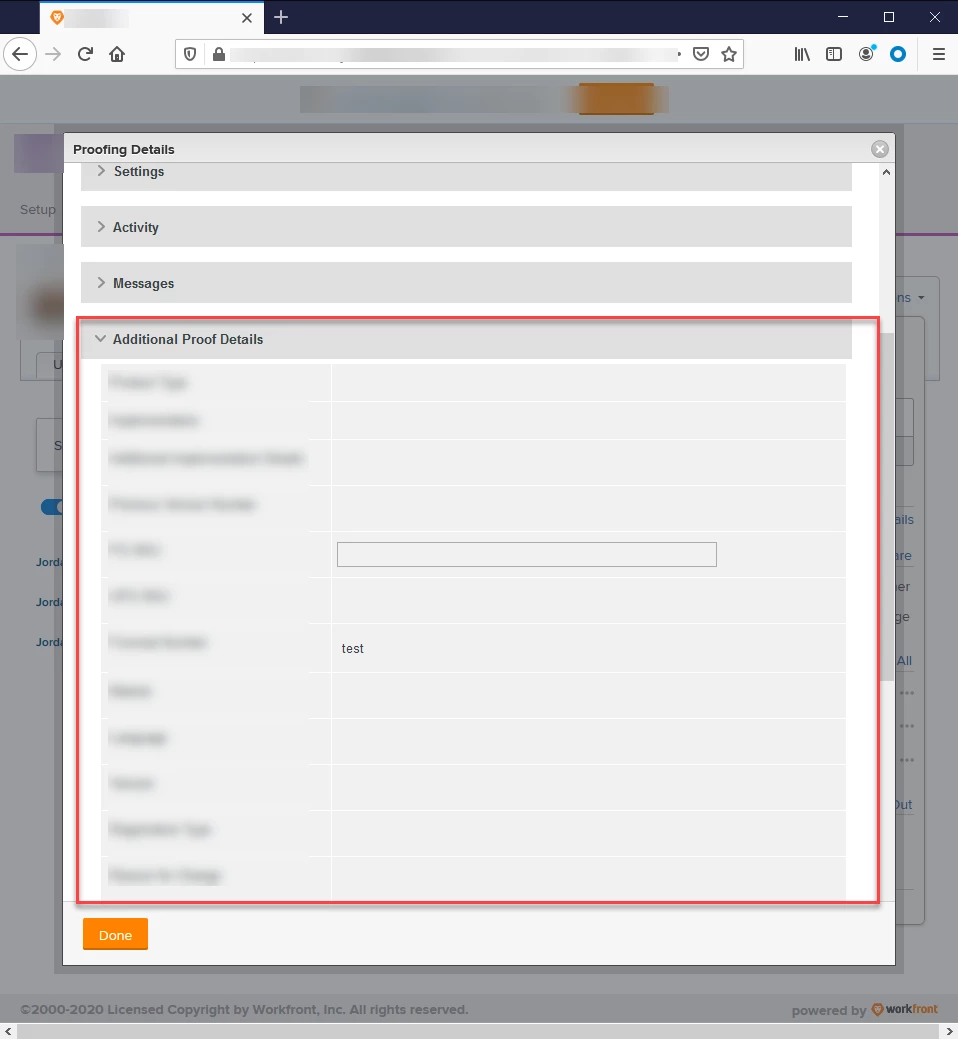Click the site security padlock icon
The width and height of the screenshot is (958, 1039).
point(219,54)
